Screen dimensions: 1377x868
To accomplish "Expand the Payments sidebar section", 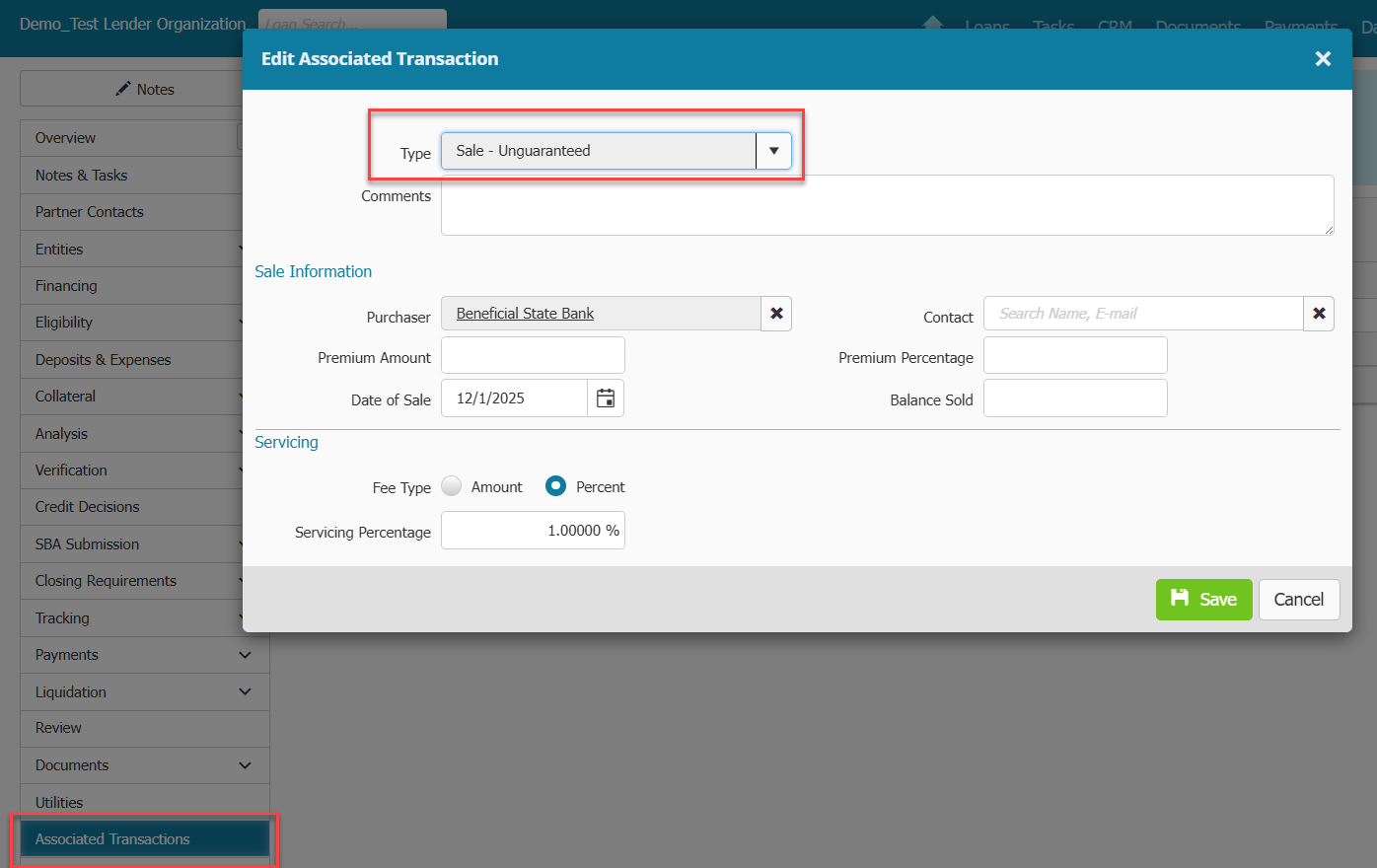I will click(x=245, y=655).
